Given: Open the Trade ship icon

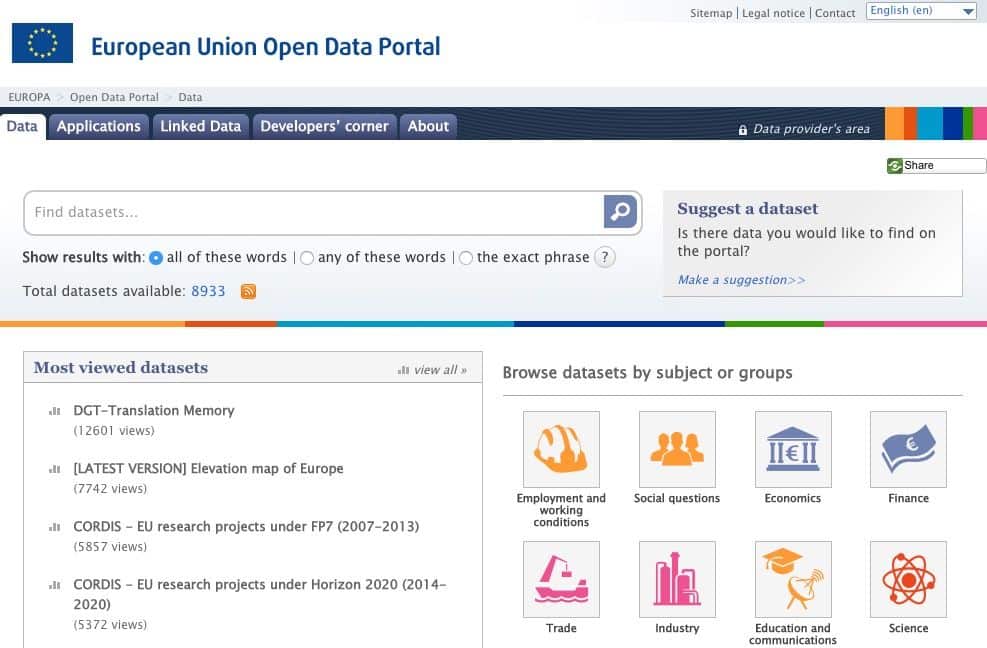Looking at the screenshot, I should point(561,579).
